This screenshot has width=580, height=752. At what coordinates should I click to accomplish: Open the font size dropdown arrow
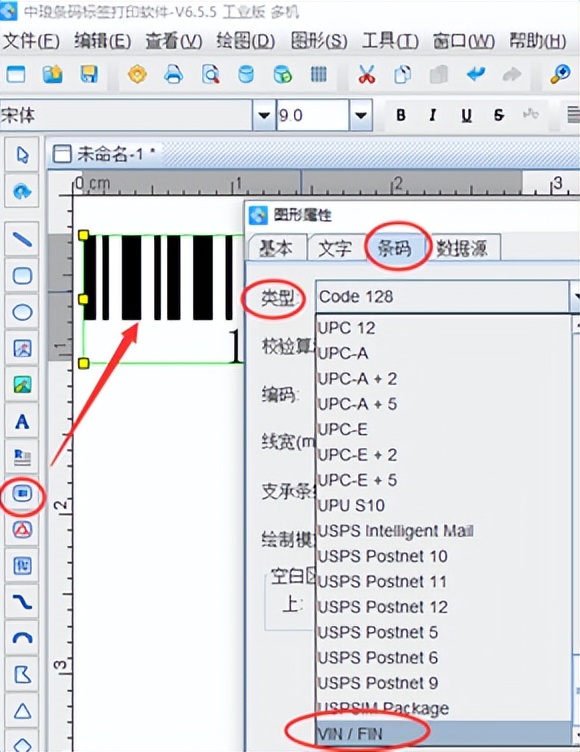361,115
